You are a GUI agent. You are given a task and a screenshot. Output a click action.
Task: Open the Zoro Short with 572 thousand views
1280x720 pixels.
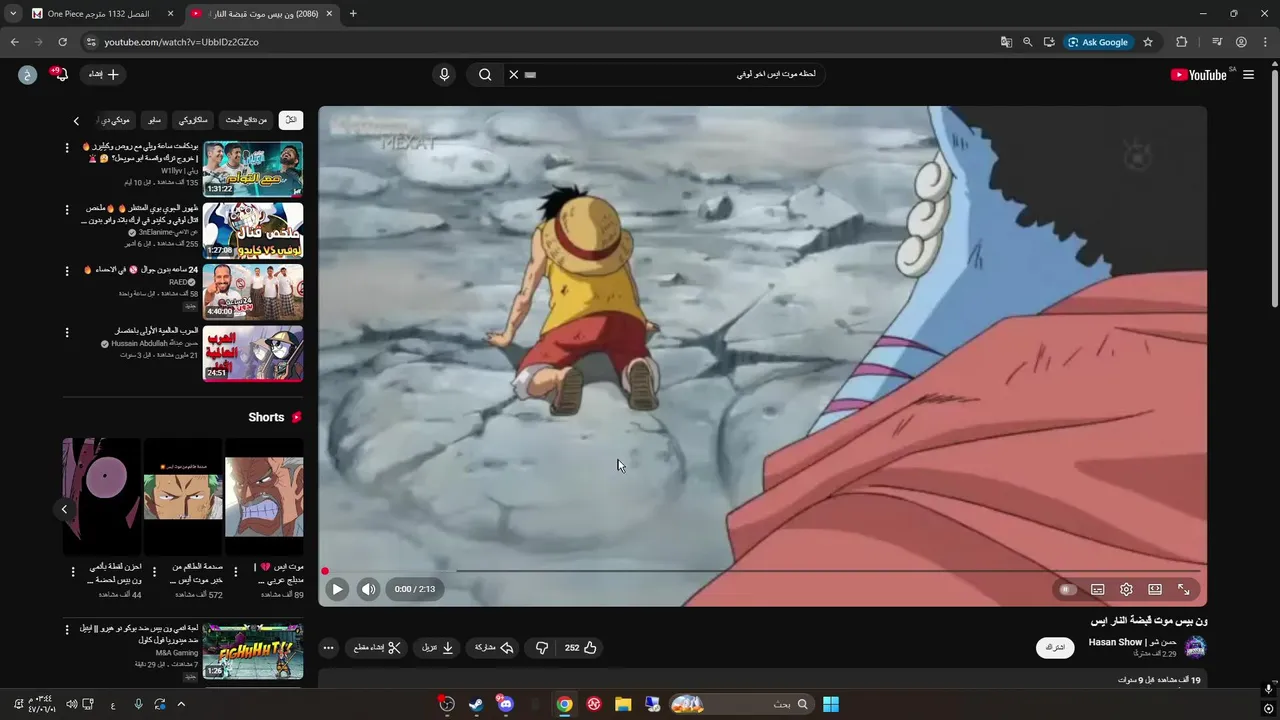tap(183, 497)
